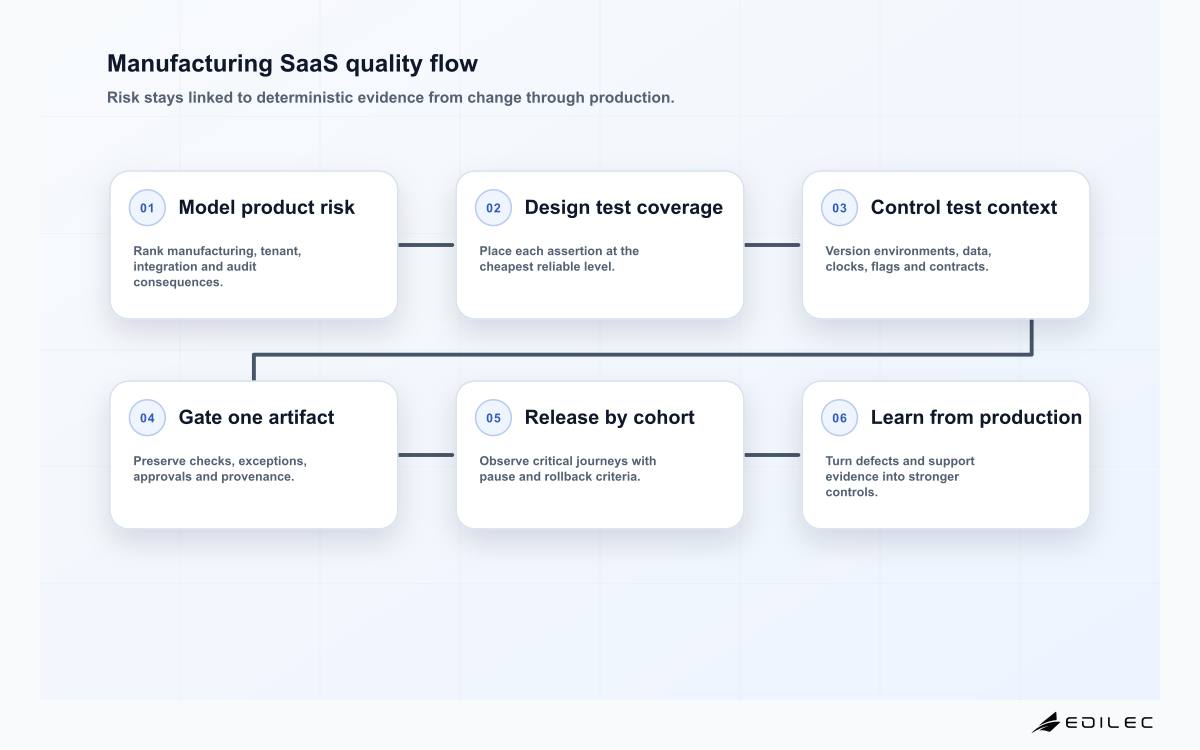Click the Edilec logo icon
This screenshot has width=1200, height=750.
pos(1045,722)
